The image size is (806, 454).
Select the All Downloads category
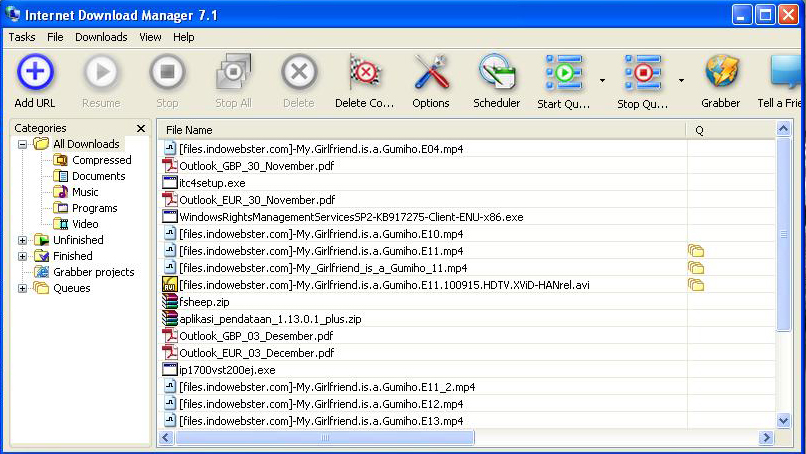click(86, 144)
